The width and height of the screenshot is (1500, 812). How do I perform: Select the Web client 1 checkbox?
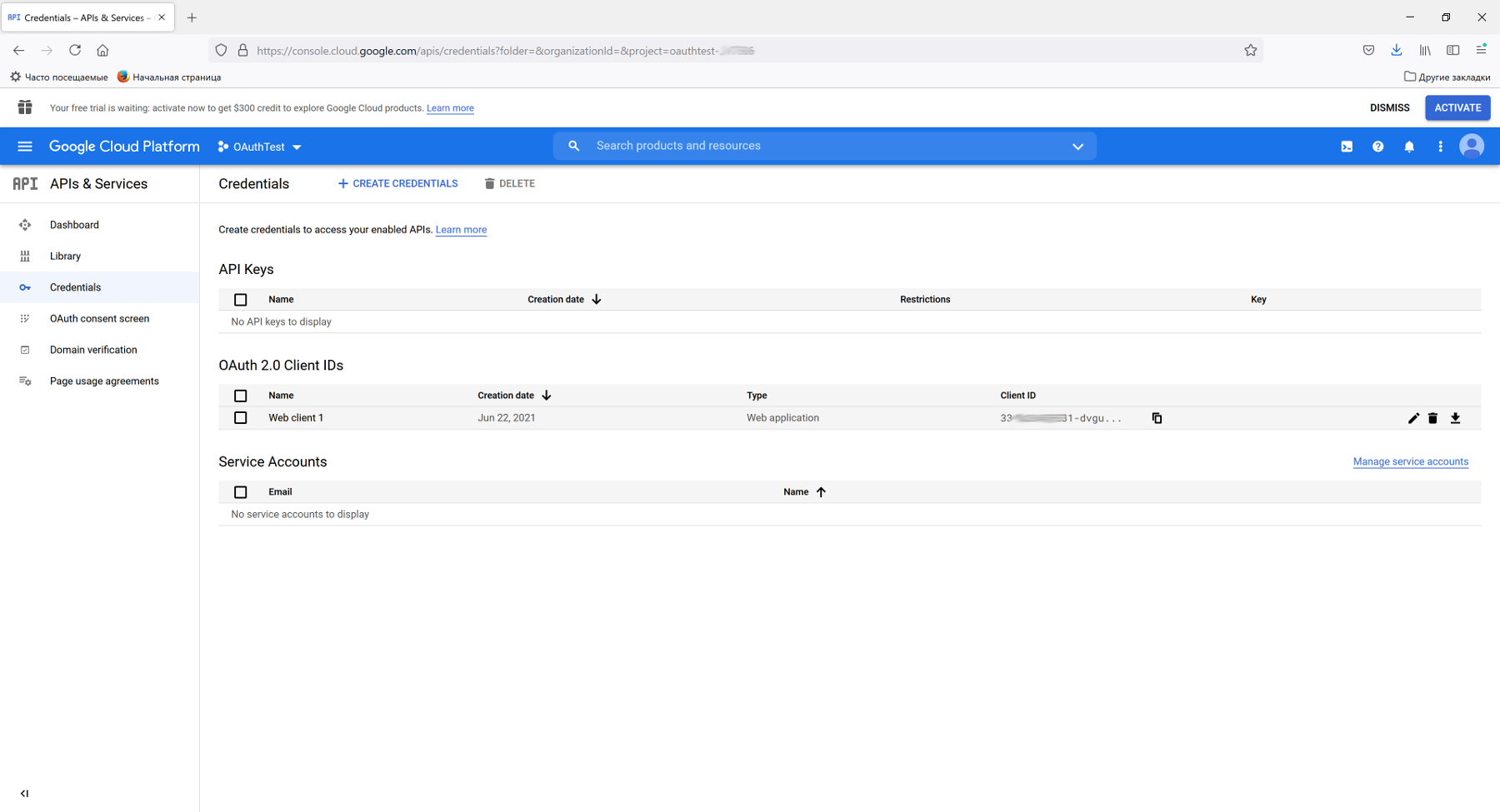(241, 418)
